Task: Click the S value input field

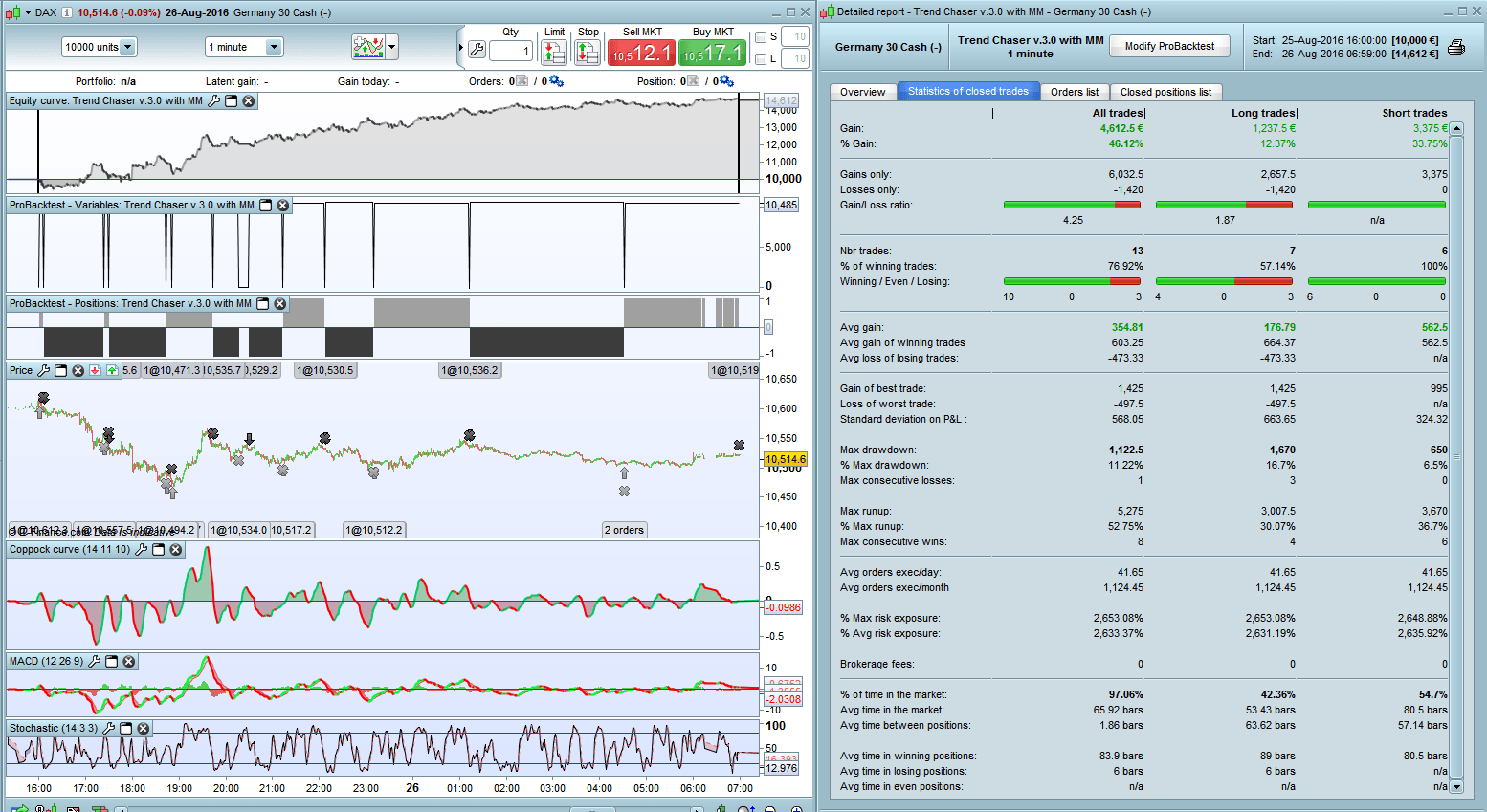Action: pos(795,37)
